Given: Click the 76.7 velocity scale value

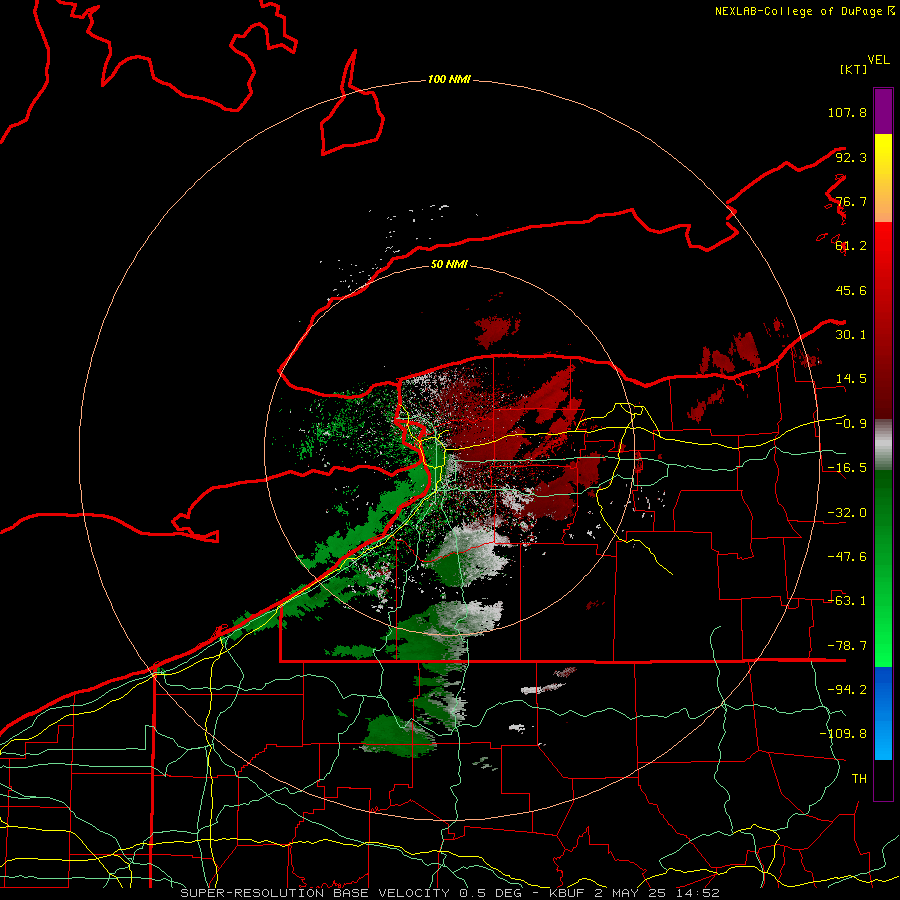Looking at the screenshot, I should [x=851, y=201].
